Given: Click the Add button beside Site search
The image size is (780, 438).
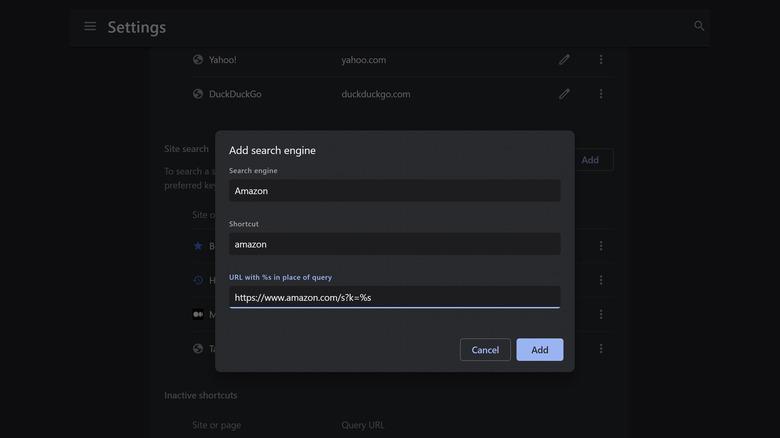Looking at the screenshot, I should point(590,160).
